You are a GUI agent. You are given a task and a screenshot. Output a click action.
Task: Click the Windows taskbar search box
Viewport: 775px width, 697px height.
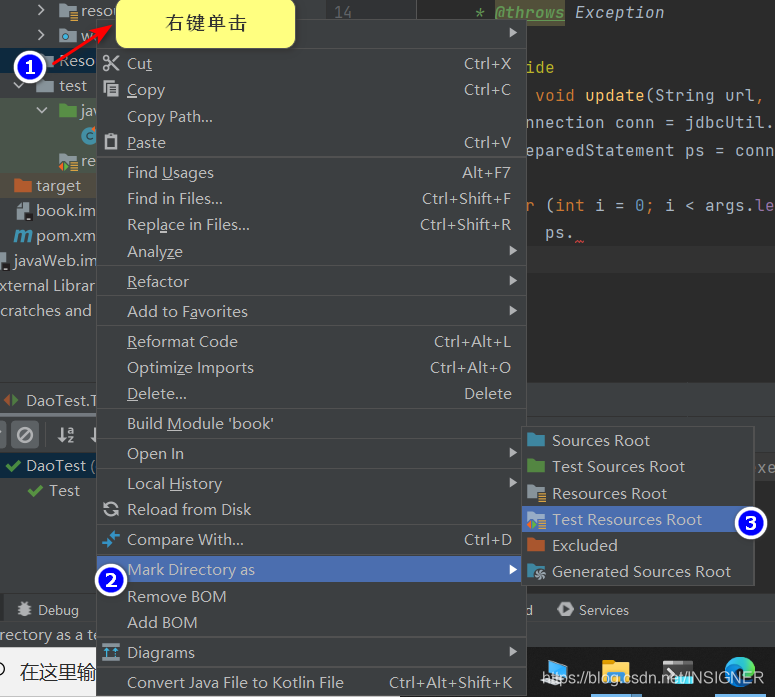coord(48,672)
